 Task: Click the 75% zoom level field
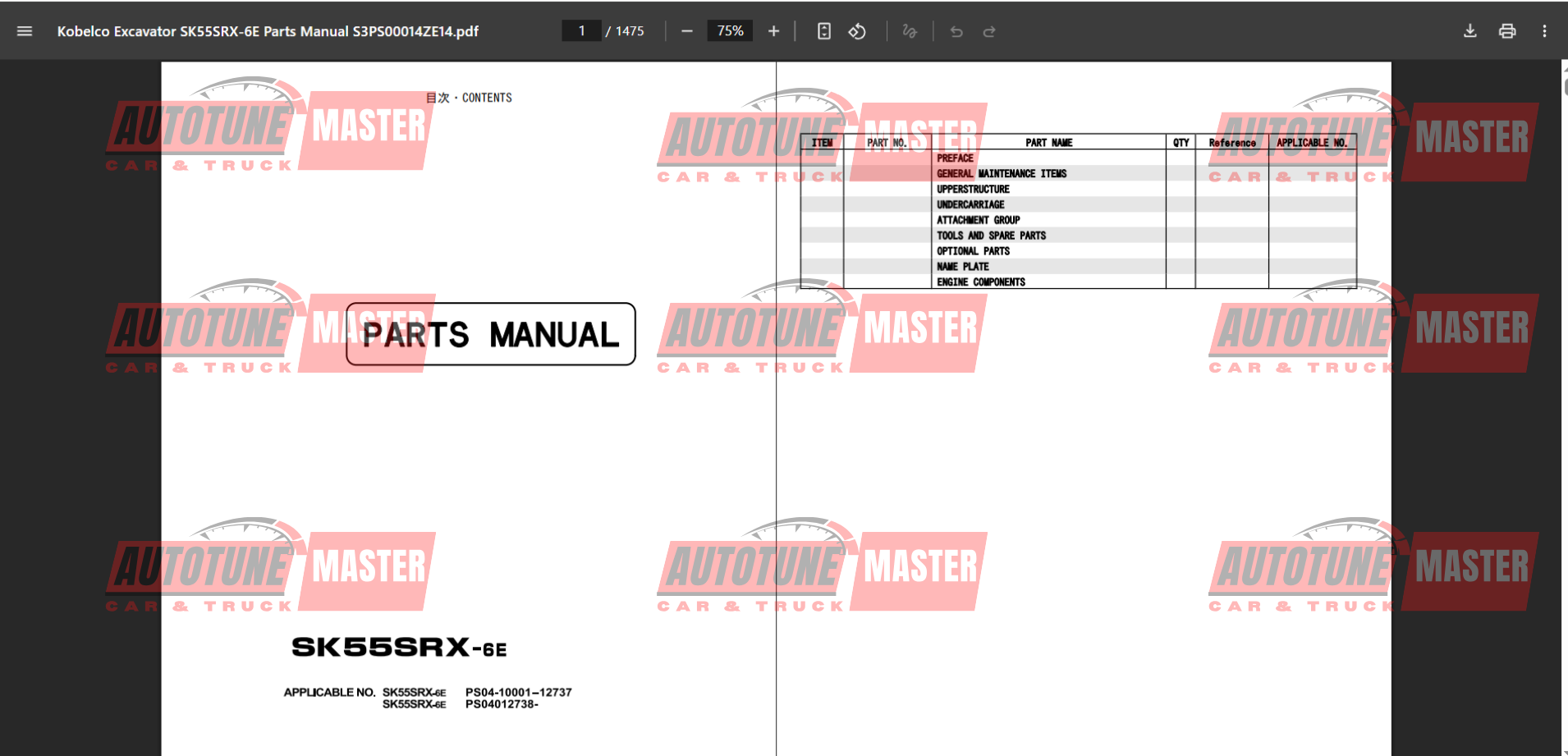[x=730, y=31]
